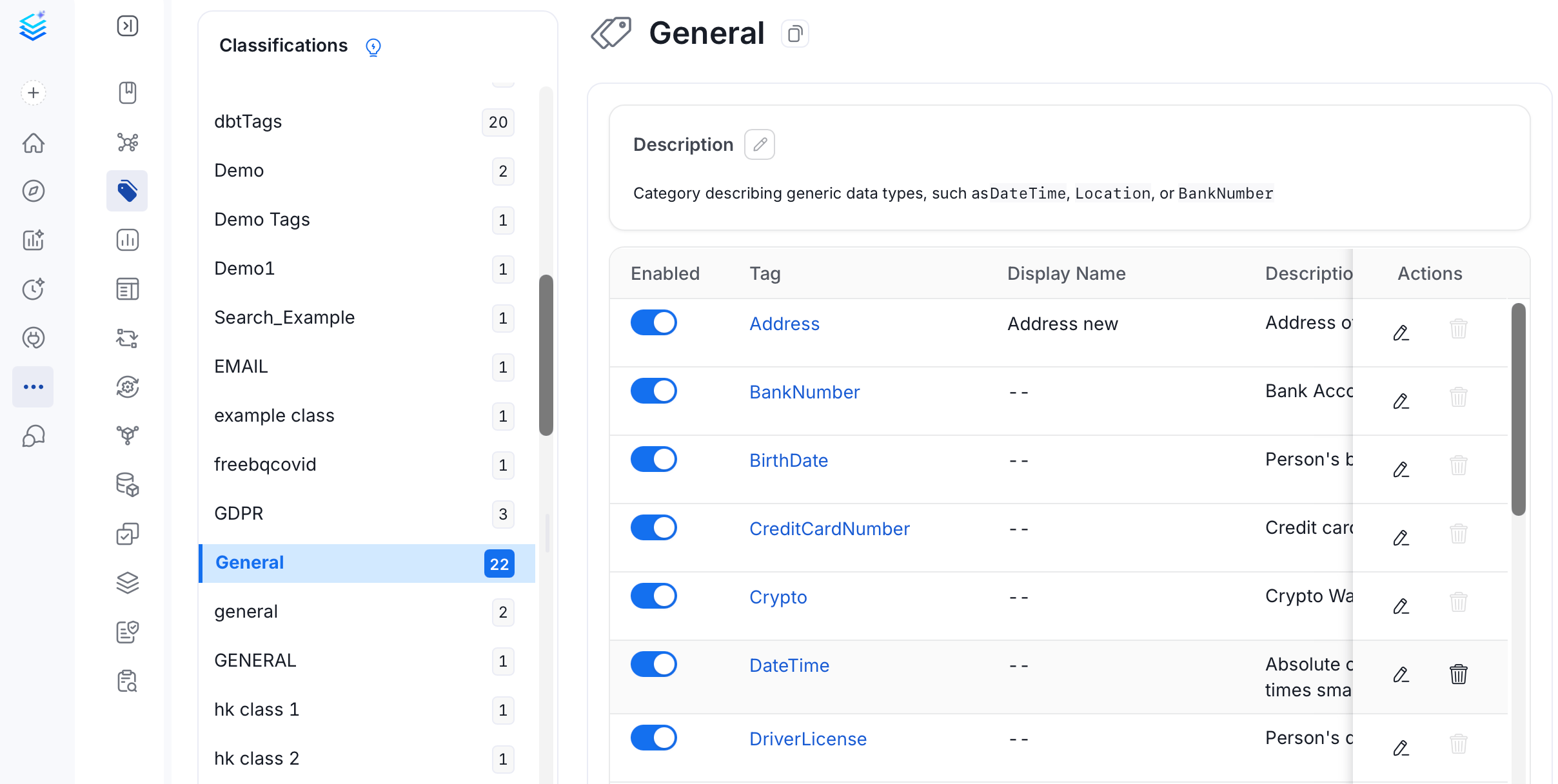Toggle the BirthDate enabled switch
1558x784 pixels.
tap(654, 459)
